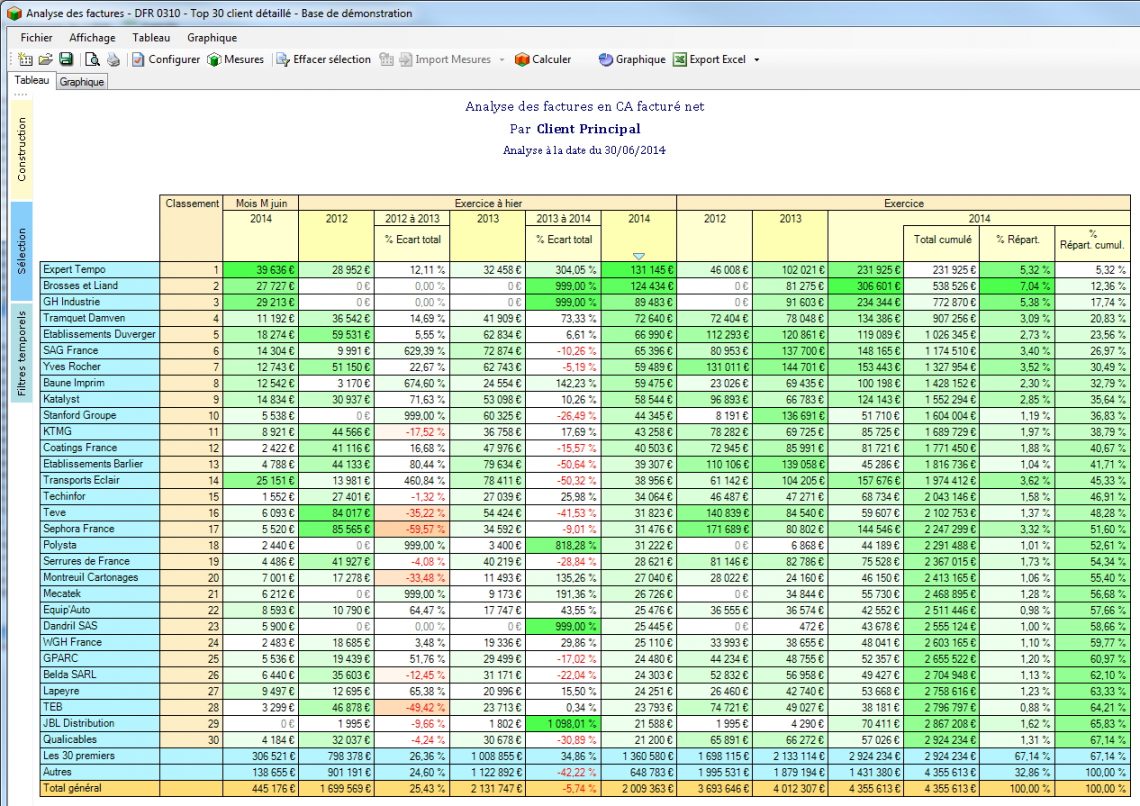
Task: Click the open folder toolbar icon
Action: pyautogui.click(x=45, y=60)
